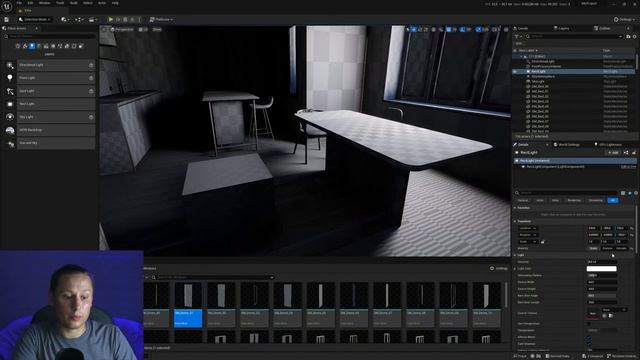Click the Directional Light actor icon
The width and height of the screenshot is (640, 360).
point(10,65)
